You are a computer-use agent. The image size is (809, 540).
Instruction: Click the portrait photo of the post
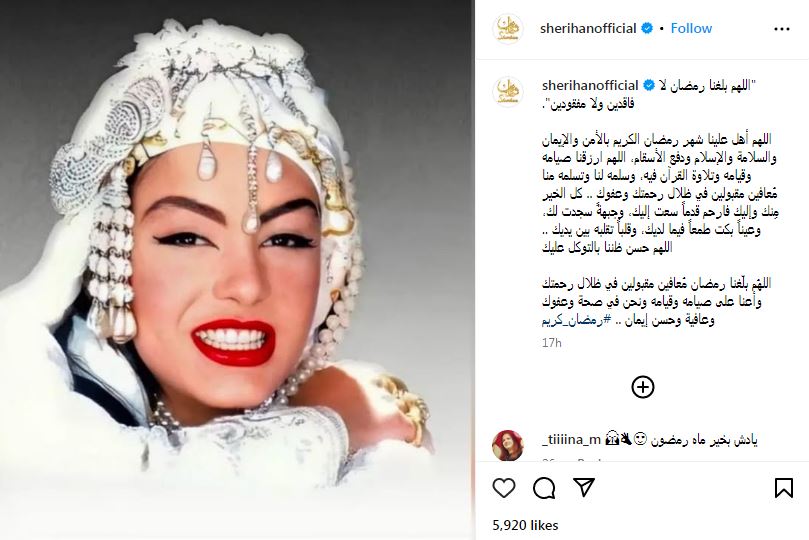(x=237, y=270)
